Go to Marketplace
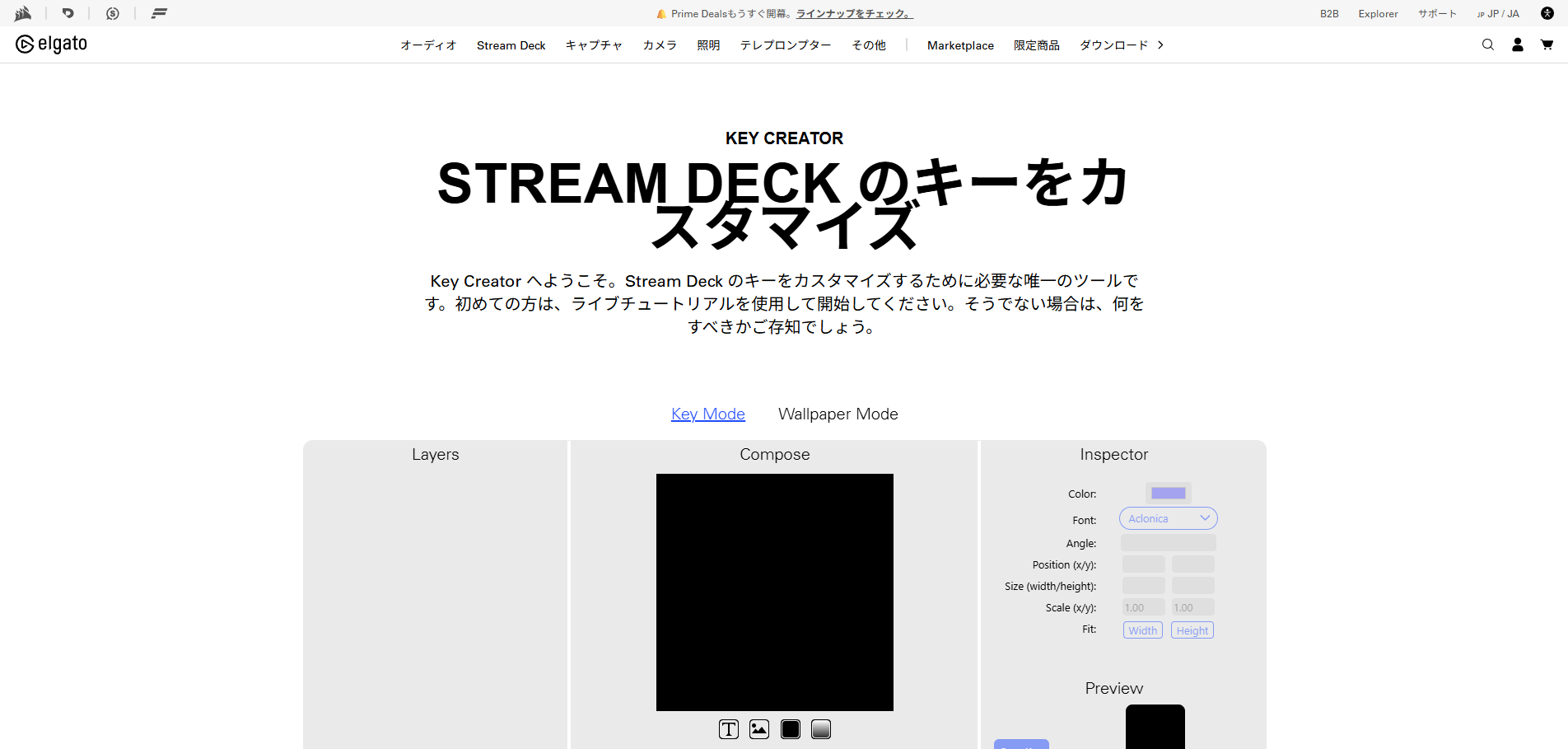 [960, 45]
